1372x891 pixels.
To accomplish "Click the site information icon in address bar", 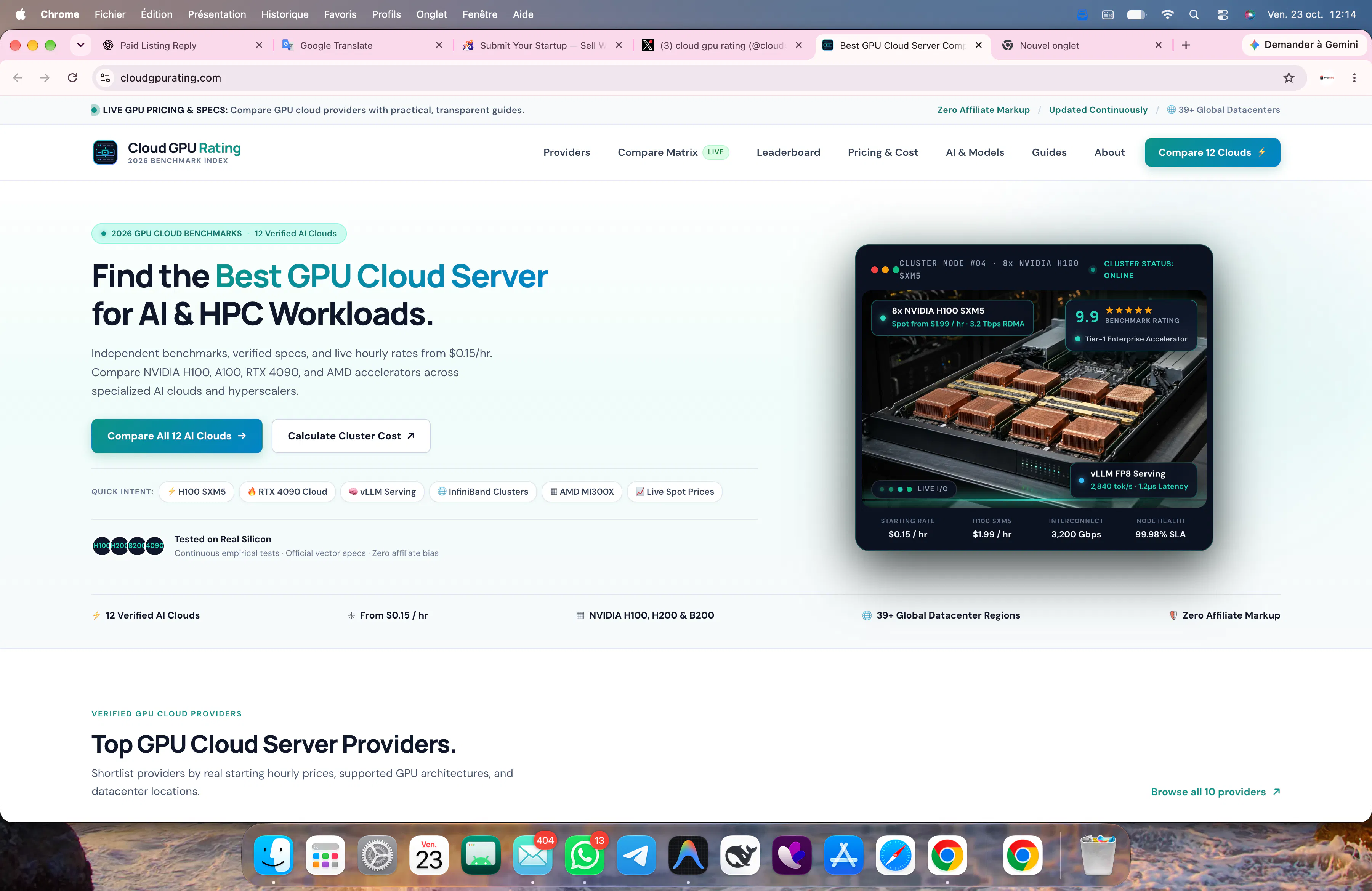I will click(x=105, y=77).
